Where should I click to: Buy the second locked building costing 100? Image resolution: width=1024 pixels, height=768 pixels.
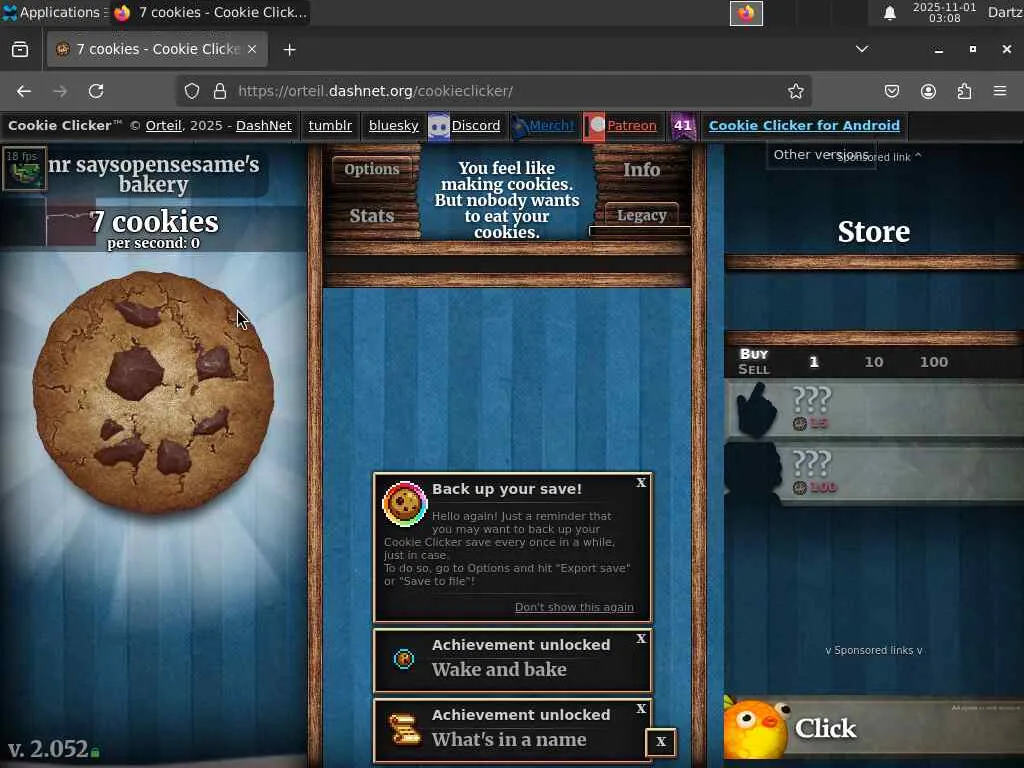point(874,472)
